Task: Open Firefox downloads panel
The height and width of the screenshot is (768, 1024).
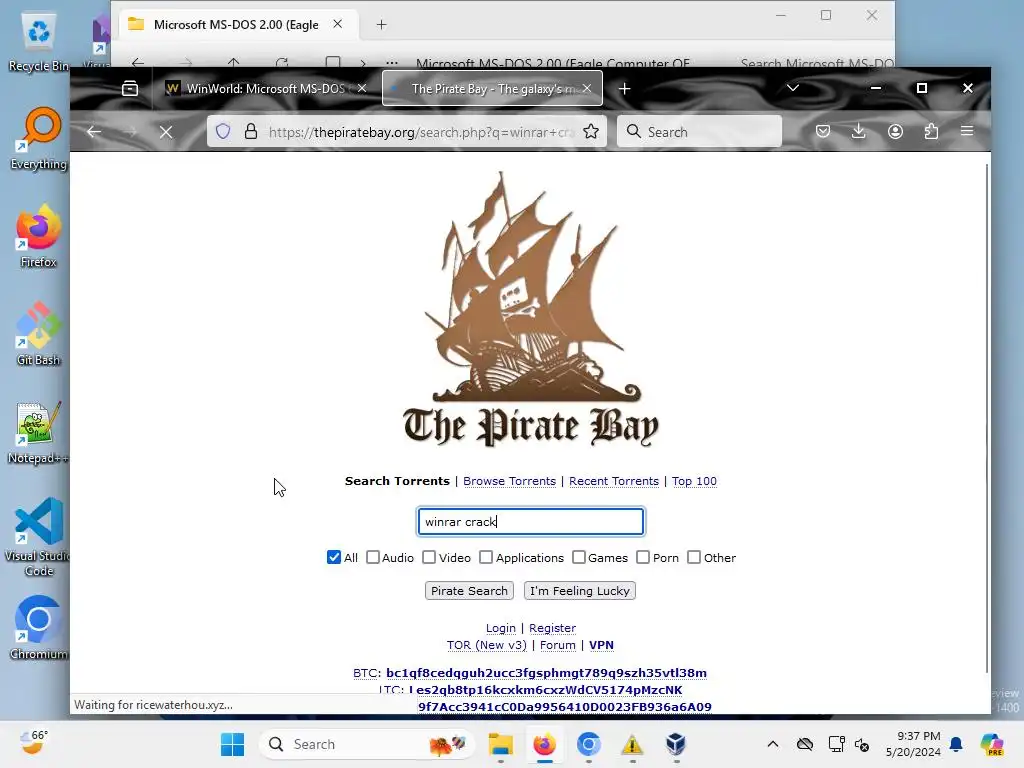Action: pyautogui.click(x=859, y=131)
